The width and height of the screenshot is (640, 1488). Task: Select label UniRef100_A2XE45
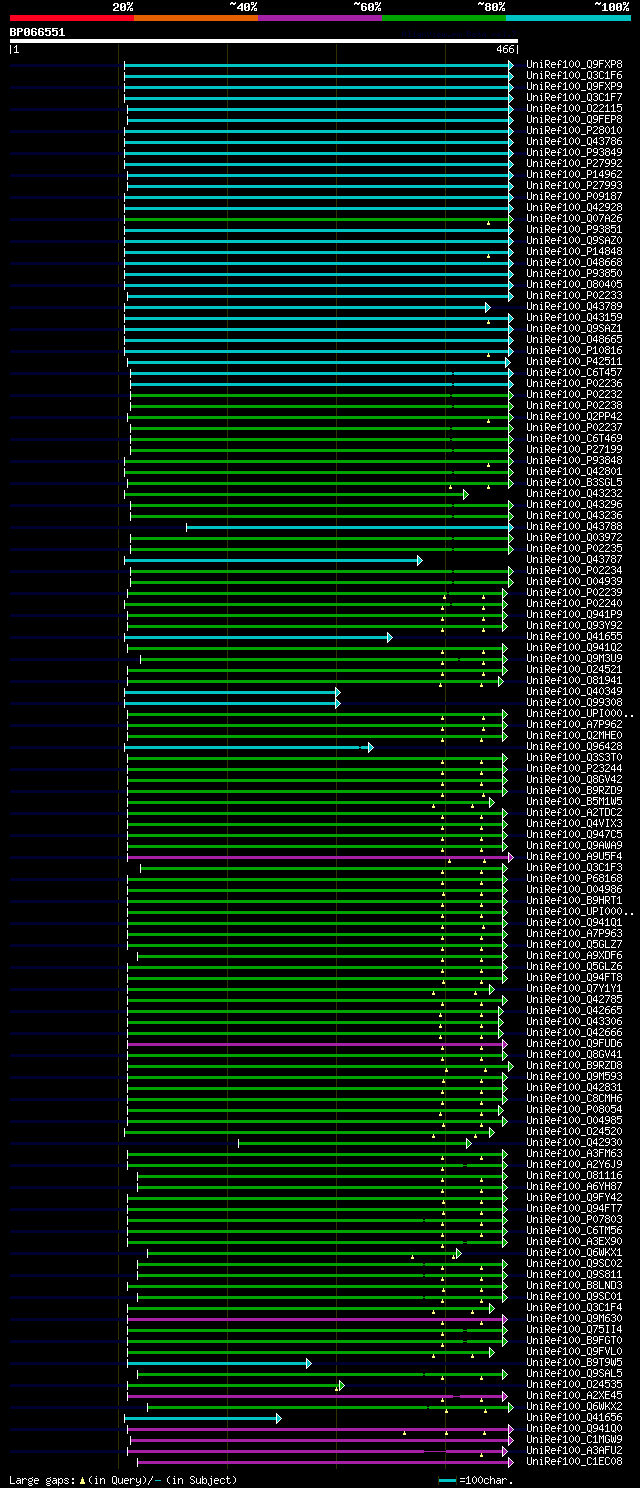(x=574, y=1395)
